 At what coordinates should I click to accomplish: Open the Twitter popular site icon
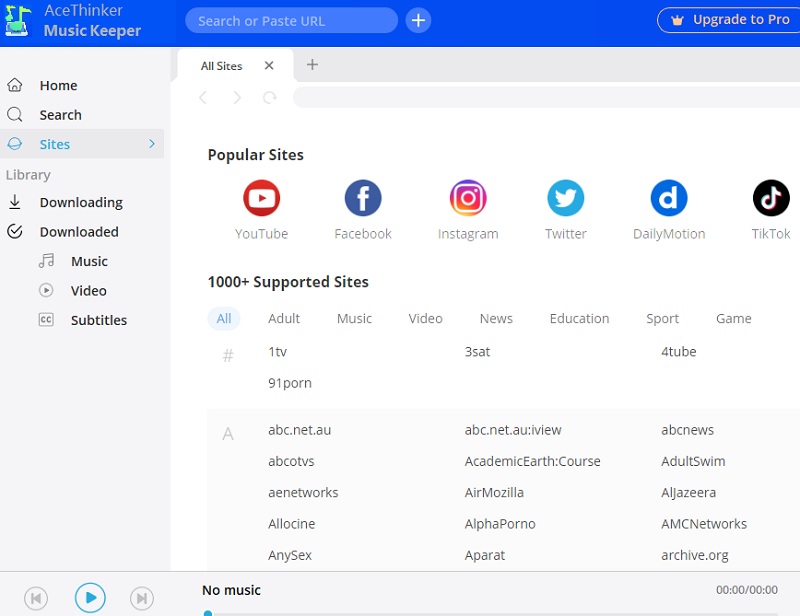[565, 198]
